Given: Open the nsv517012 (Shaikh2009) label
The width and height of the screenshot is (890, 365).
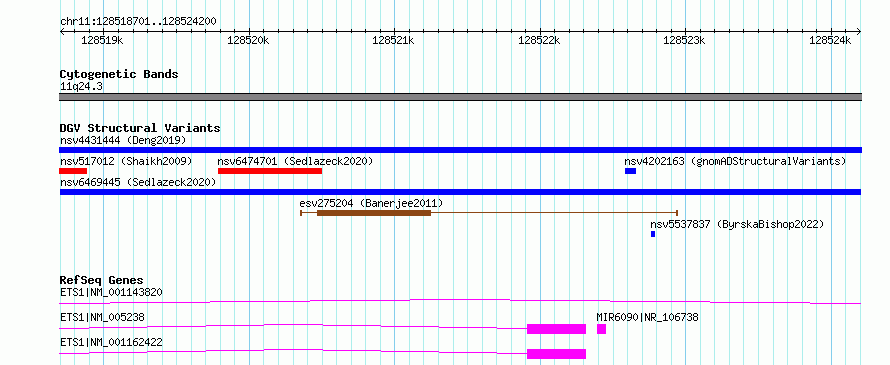Looking at the screenshot, I should (x=126, y=161).
